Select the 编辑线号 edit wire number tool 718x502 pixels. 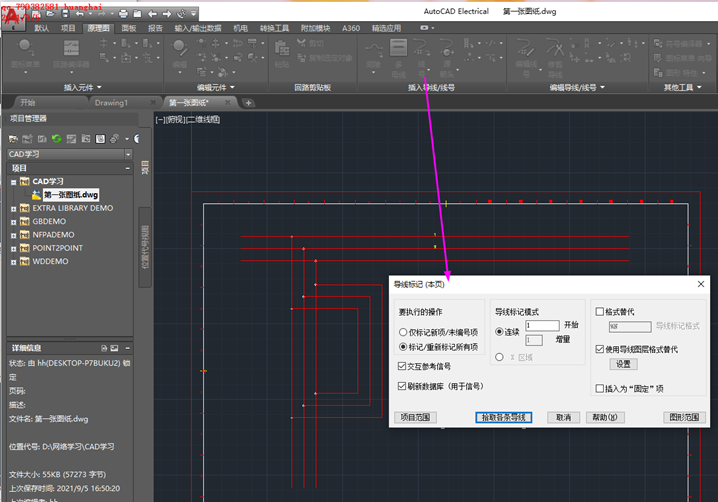(526, 58)
